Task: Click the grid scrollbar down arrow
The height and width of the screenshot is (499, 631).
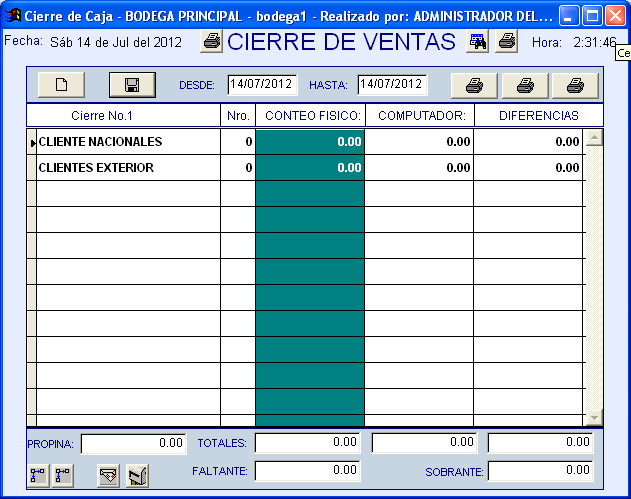Action: 594,417
